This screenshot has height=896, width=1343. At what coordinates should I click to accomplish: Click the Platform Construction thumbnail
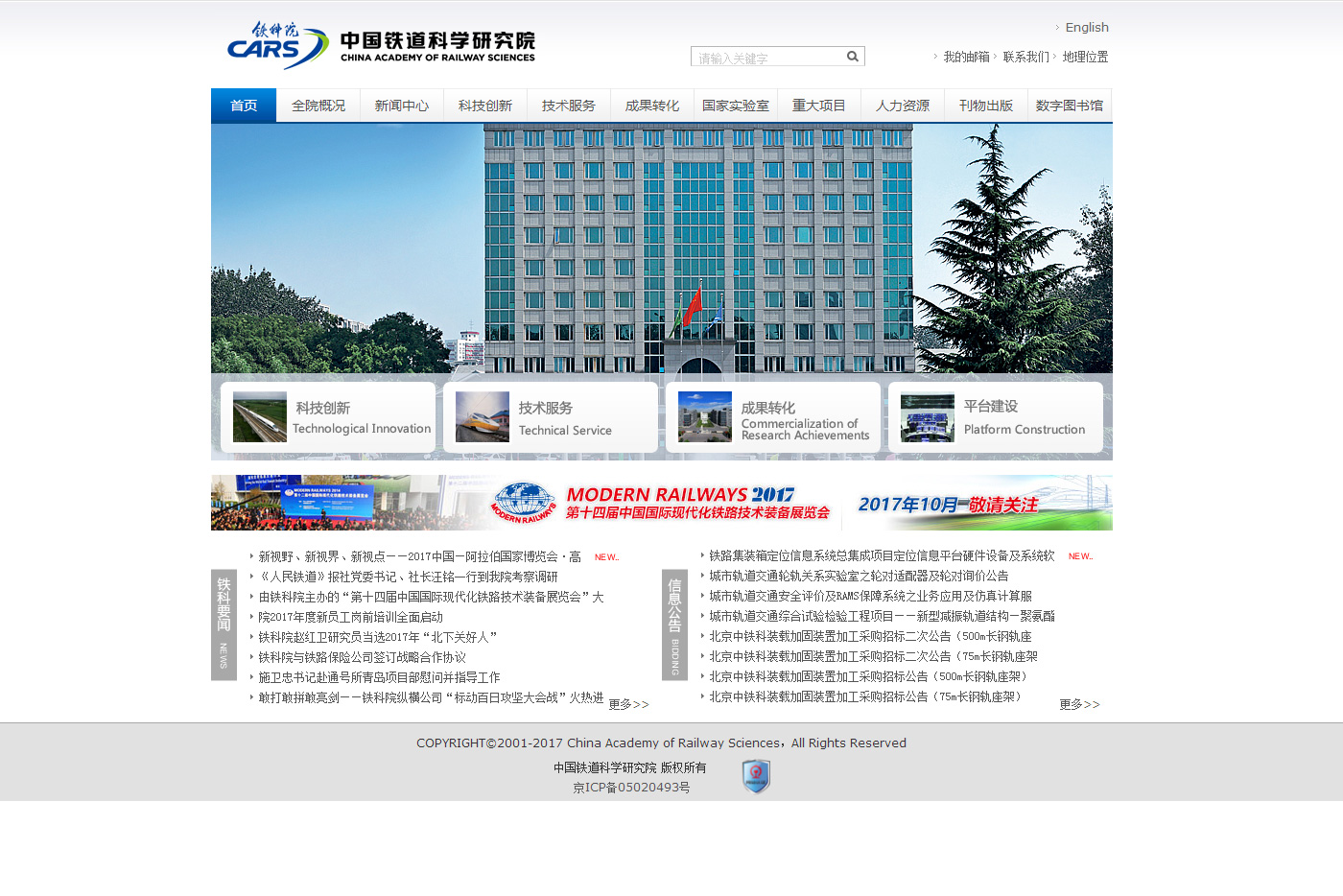(x=928, y=417)
